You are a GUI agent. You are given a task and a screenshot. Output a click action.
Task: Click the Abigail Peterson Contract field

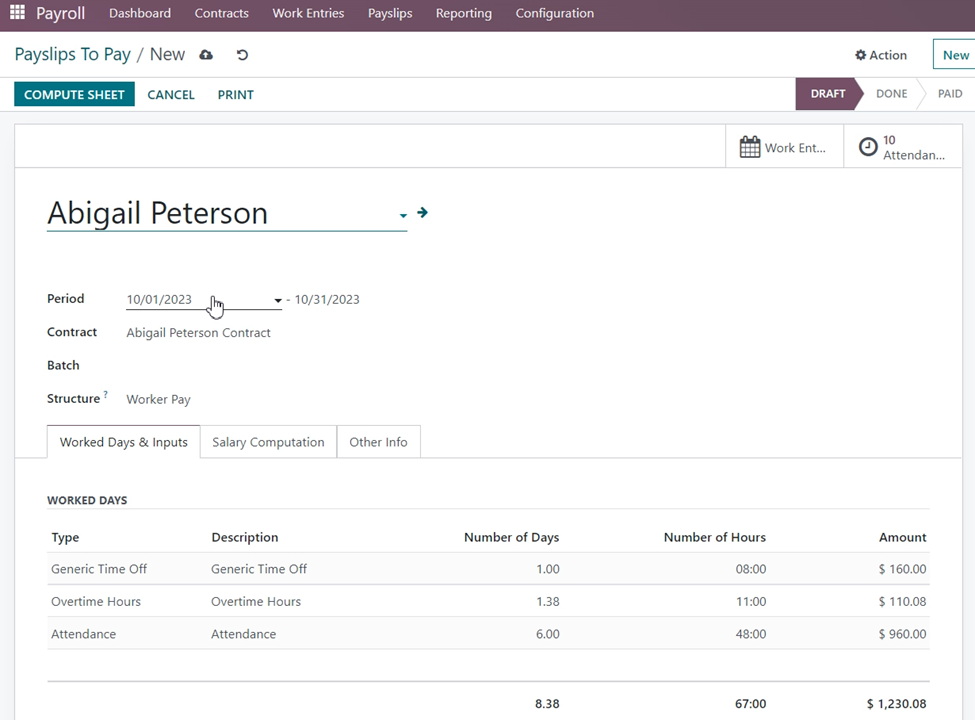pyautogui.click(x=198, y=333)
